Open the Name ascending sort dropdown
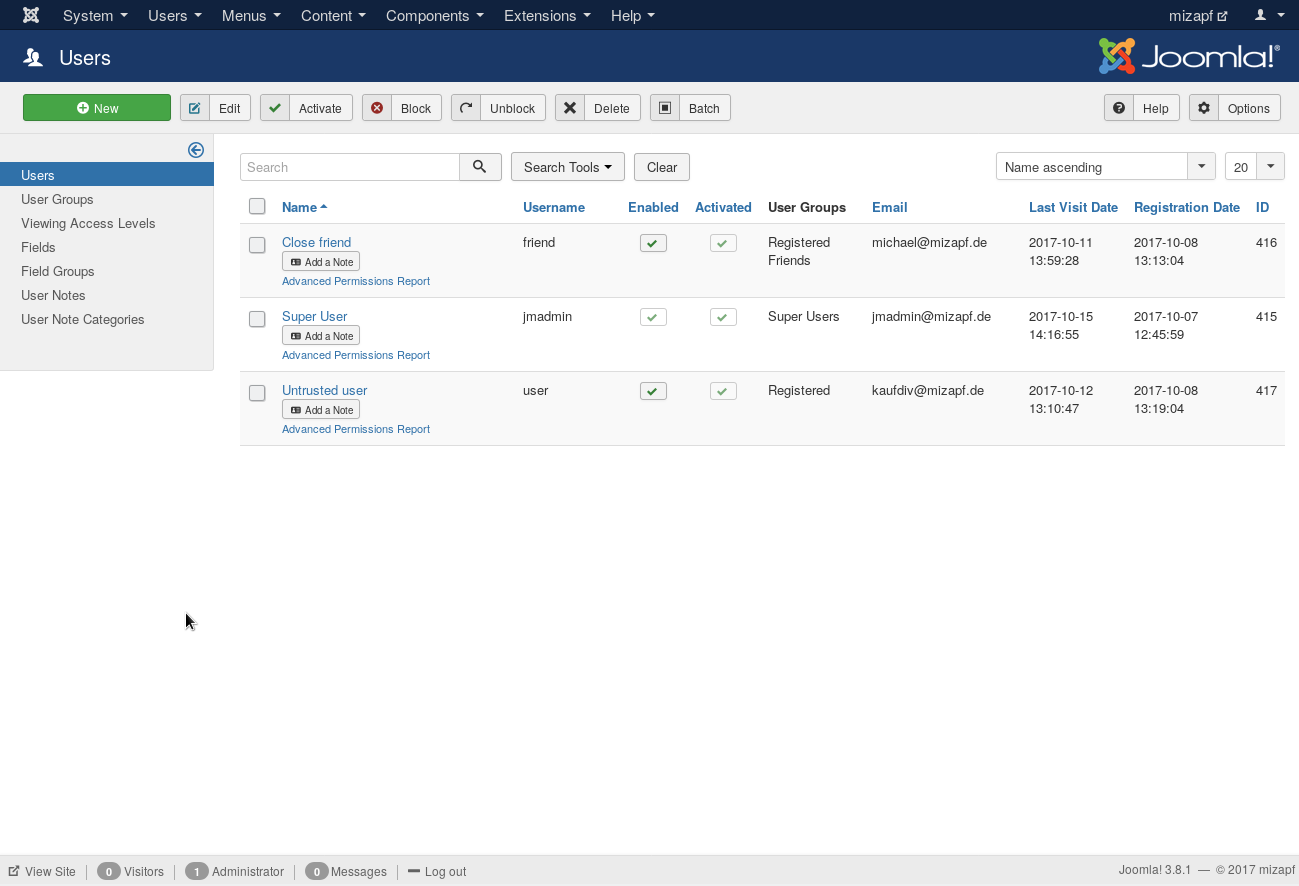Image resolution: width=1299 pixels, height=886 pixels. pyautogui.click(x=1106, y=167)
